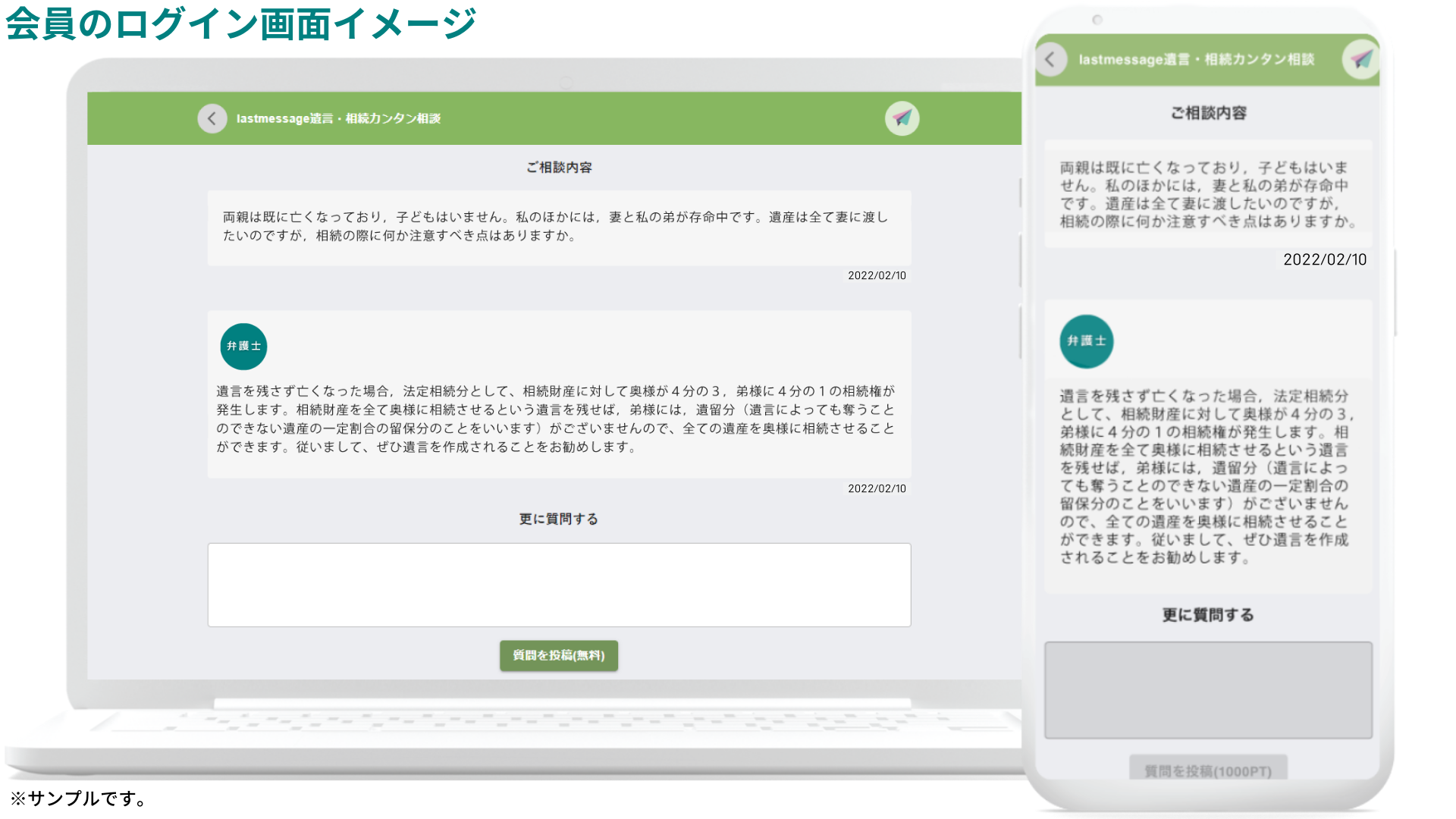Tap the back arrow in phone header
Viewport: 1456px width, 819px height.
1050,59
